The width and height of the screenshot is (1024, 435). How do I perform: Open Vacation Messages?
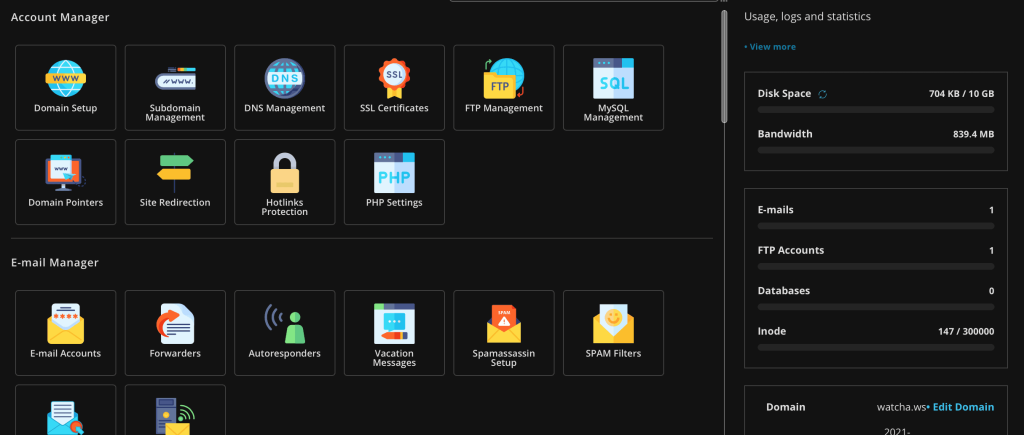[394, 333]
